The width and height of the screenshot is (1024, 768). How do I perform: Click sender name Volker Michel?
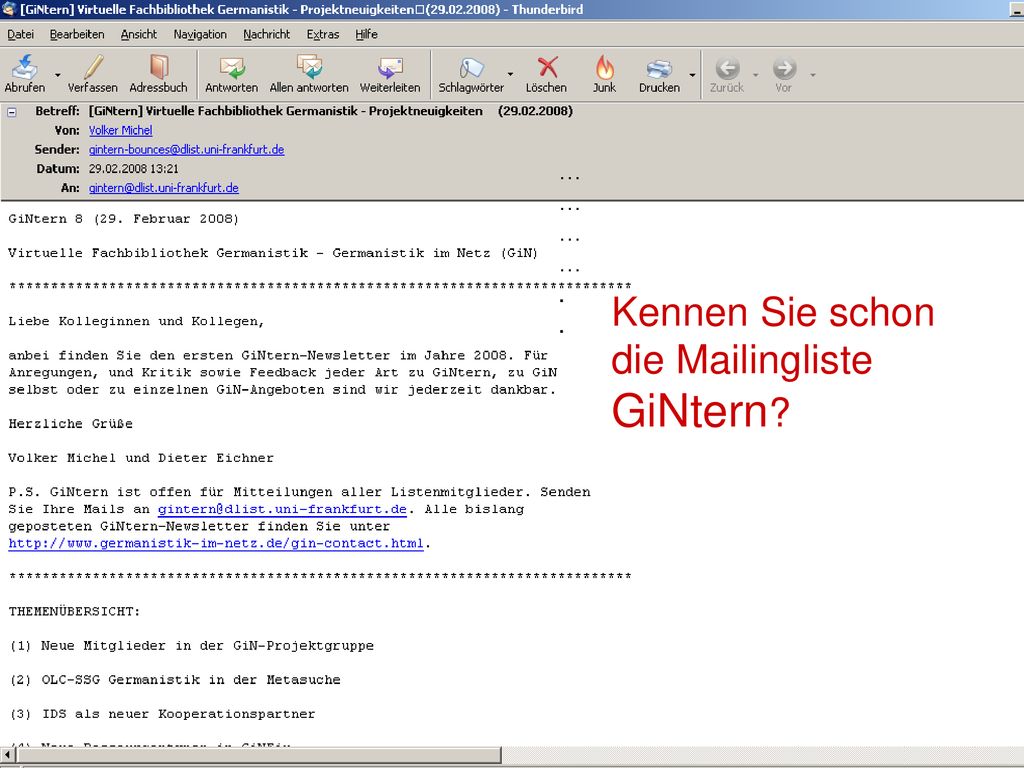(x=120, y=131)
